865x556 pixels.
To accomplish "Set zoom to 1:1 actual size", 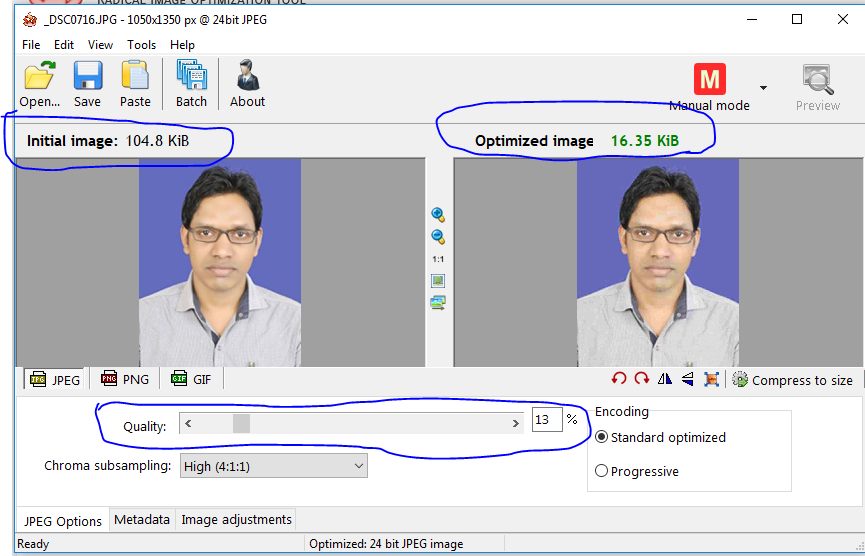I will tap(438, 259).
